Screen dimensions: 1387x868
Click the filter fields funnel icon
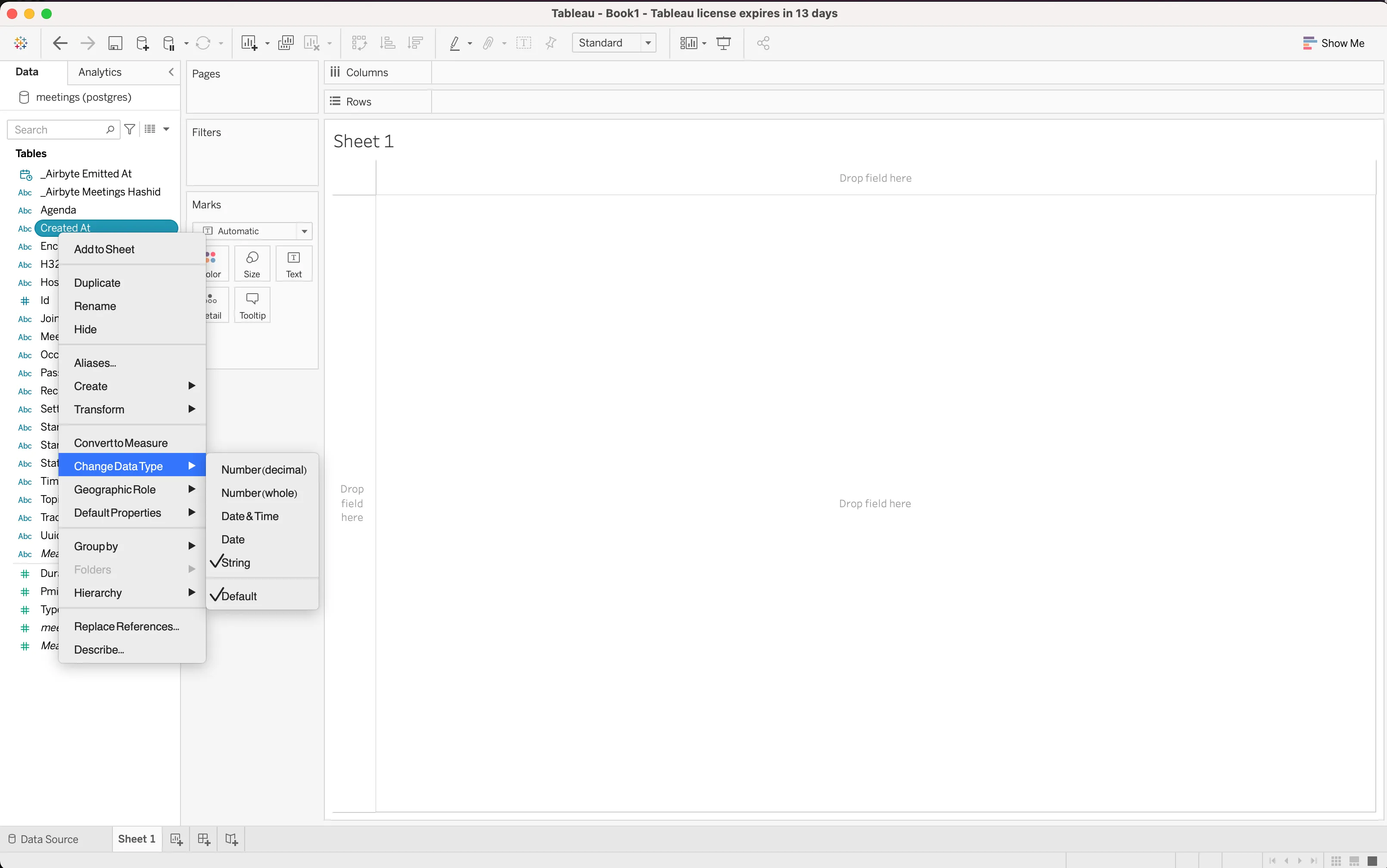point(131,129)
